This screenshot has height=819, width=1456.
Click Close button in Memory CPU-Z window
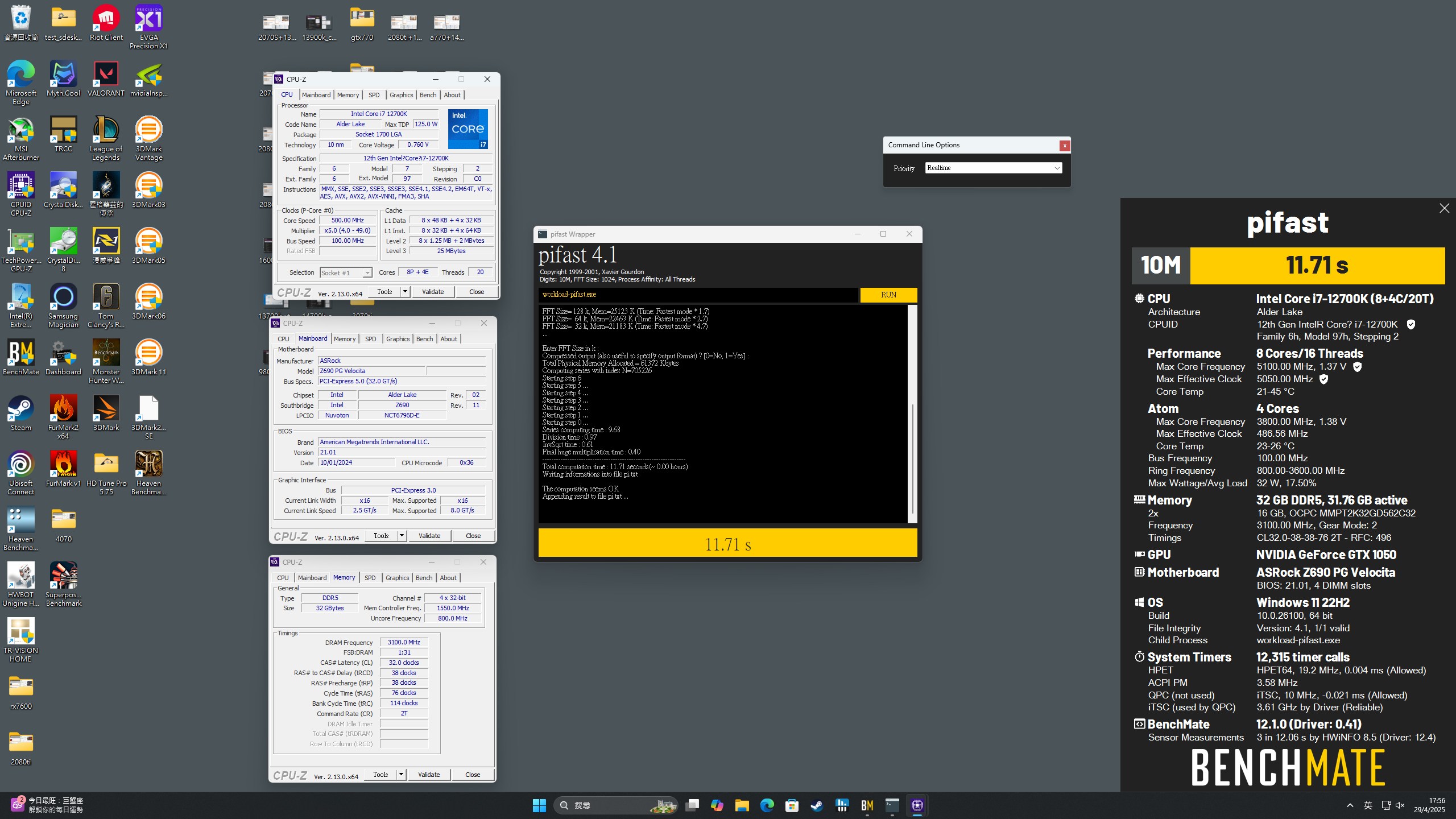473,775
